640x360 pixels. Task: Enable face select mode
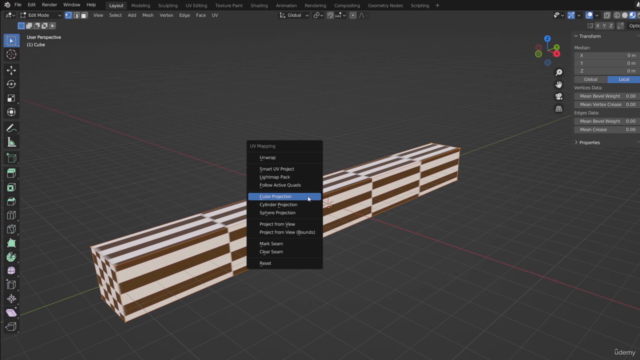pyautogui.click(x=84, y=15)
